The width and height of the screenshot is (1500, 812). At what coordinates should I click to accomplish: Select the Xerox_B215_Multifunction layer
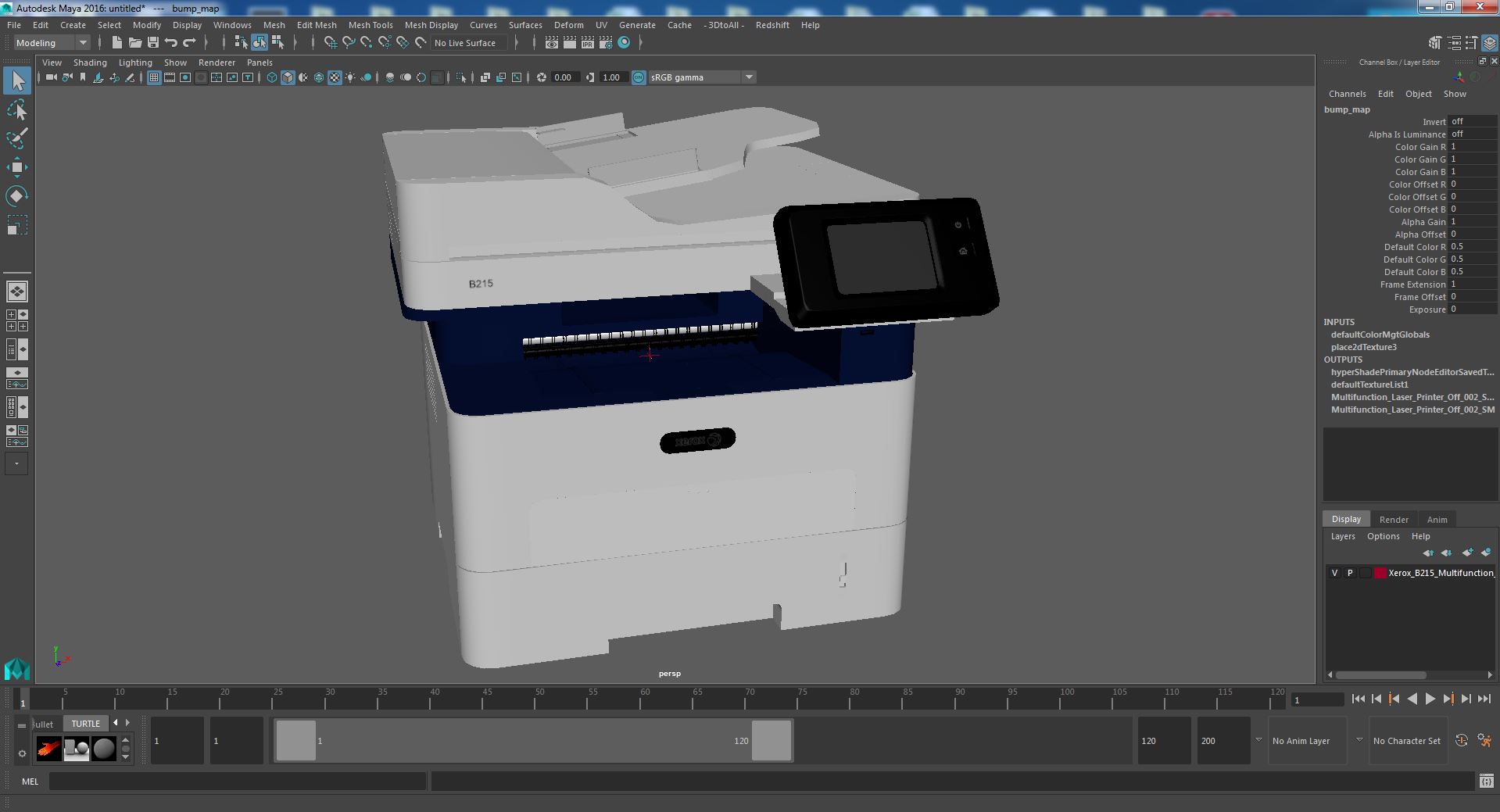[x=1441, y=573]
